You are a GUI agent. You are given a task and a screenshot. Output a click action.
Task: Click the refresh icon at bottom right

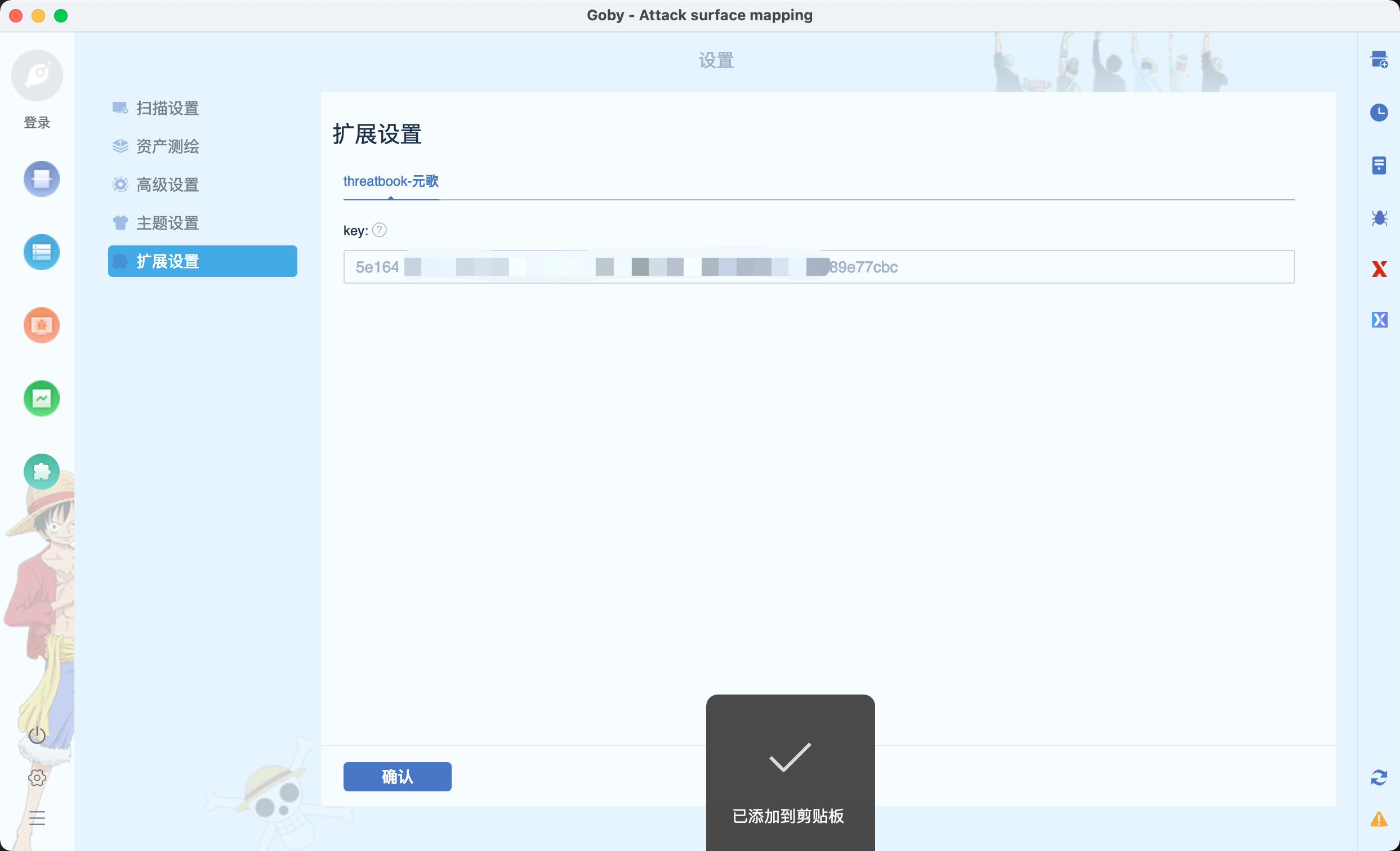coord(1380,778)
